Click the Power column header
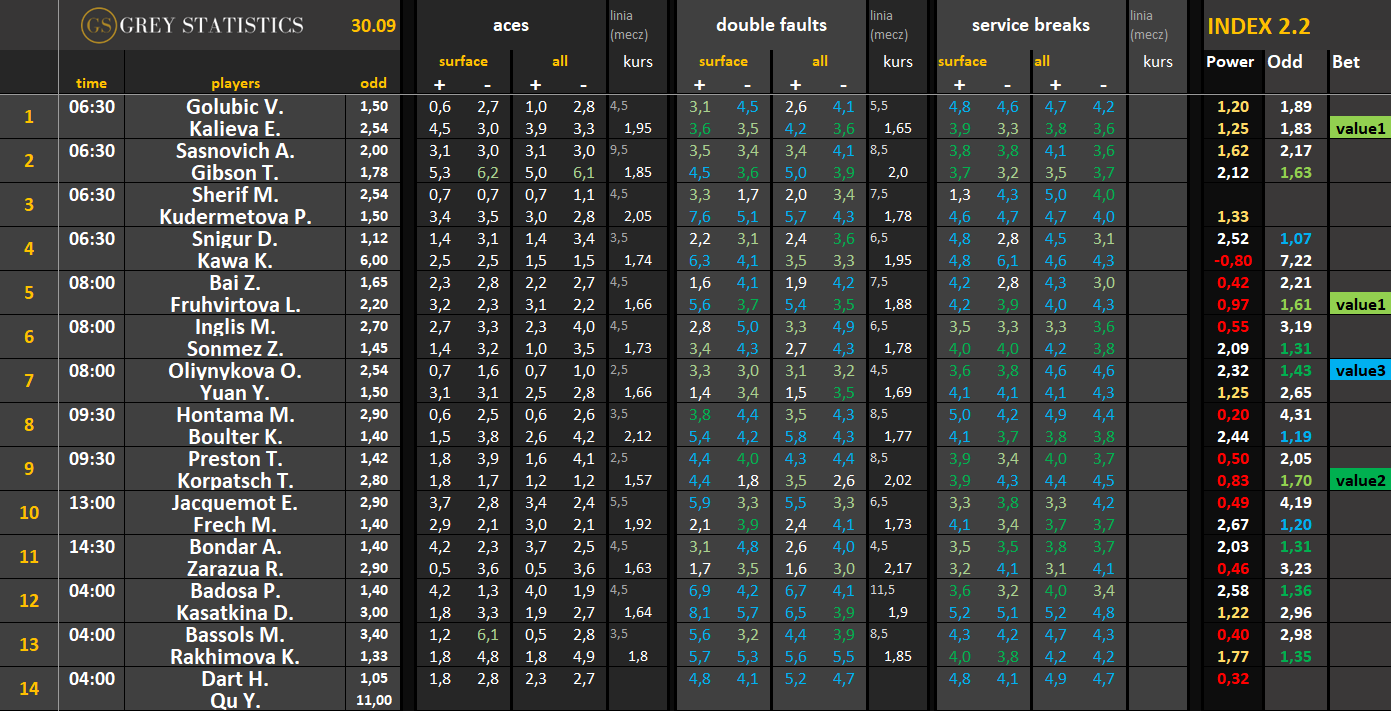This screenshot has height=711, width=1391. coord(1230,62)
